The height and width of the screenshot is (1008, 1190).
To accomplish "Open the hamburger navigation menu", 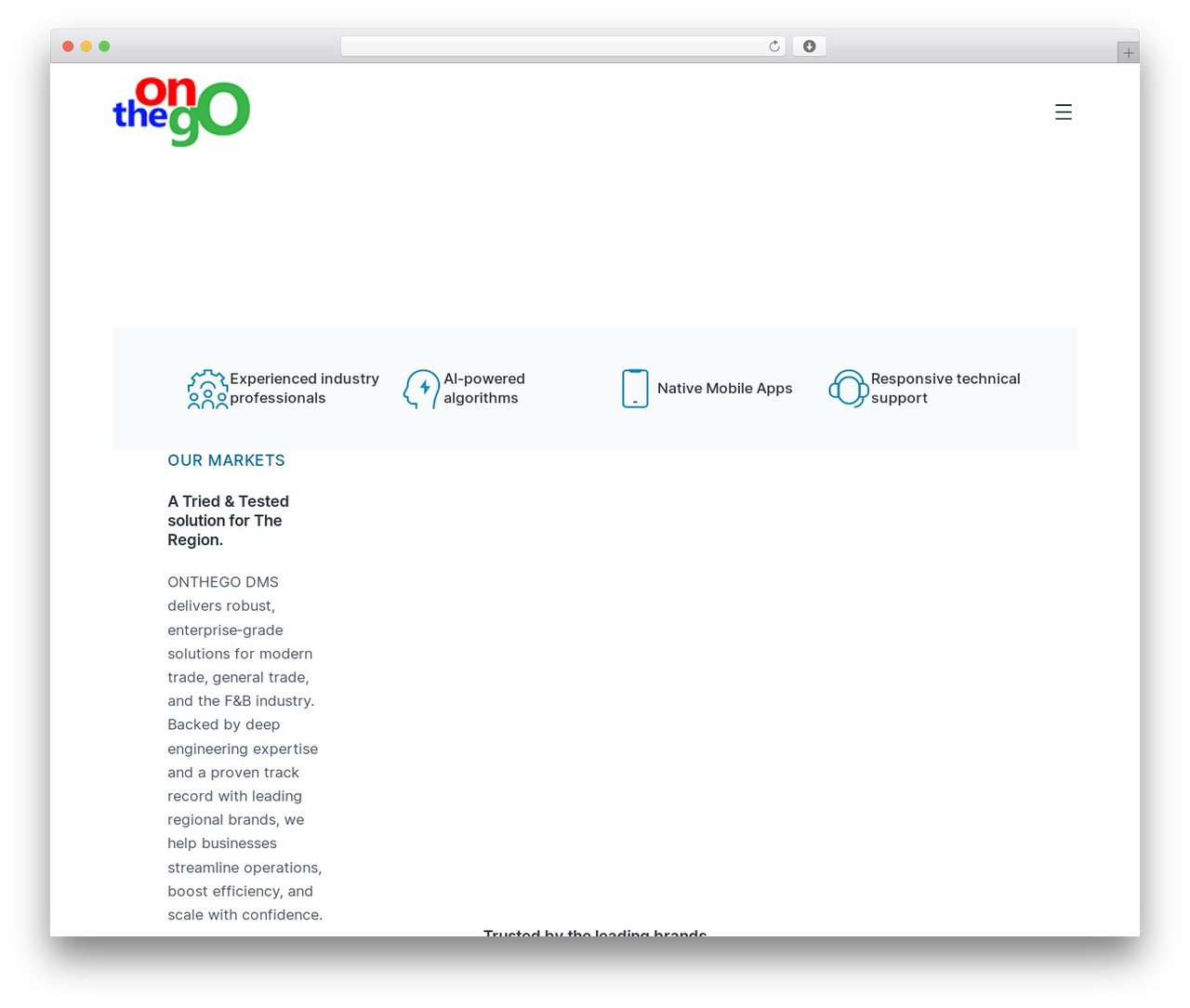I will [1064, 113].
